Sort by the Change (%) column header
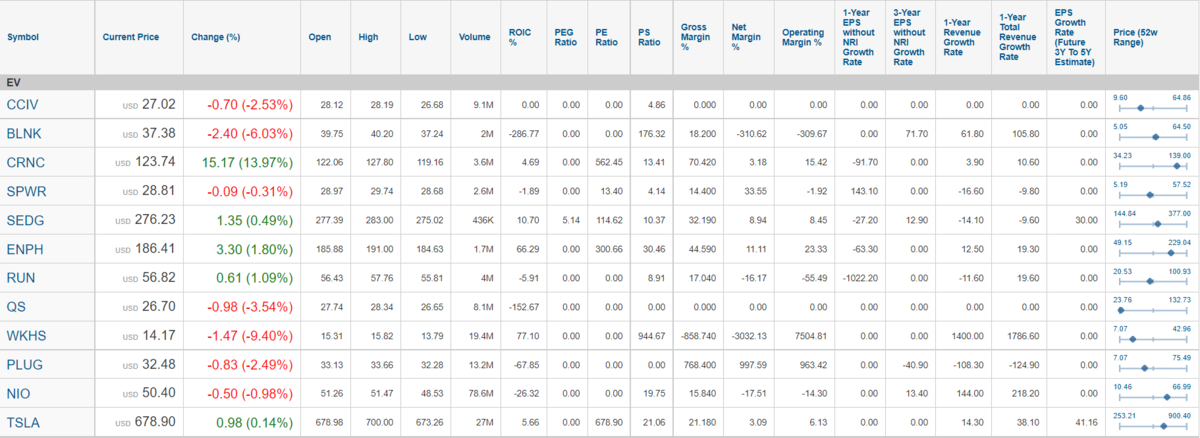Image resolution: width=1200 pixels, height=438 pixels. [x=216, y=37]
